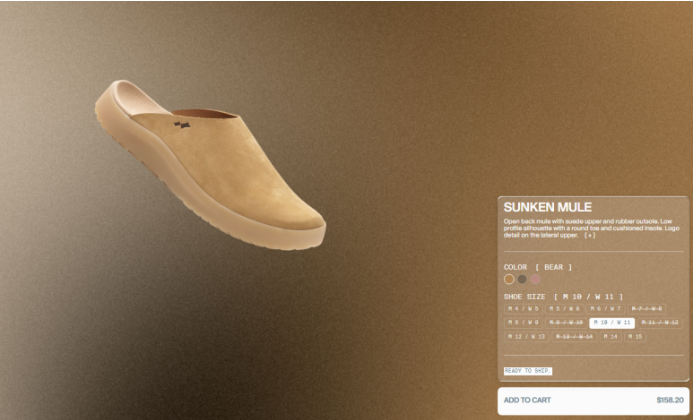Click the Ready to Ship label
Viewport: 695px width, 420px height.
527,371
